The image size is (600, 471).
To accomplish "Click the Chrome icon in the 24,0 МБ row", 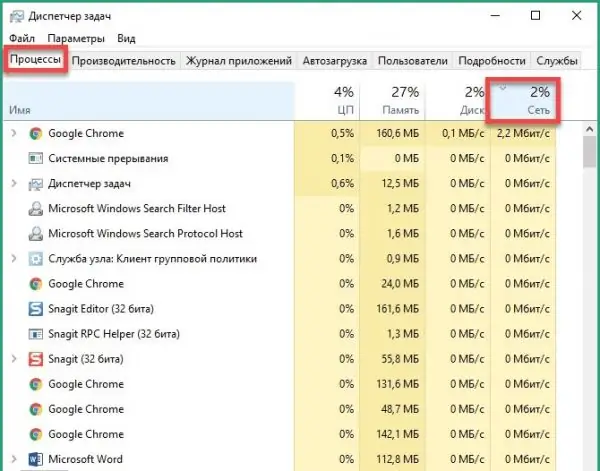I will [x=36, y=284].
